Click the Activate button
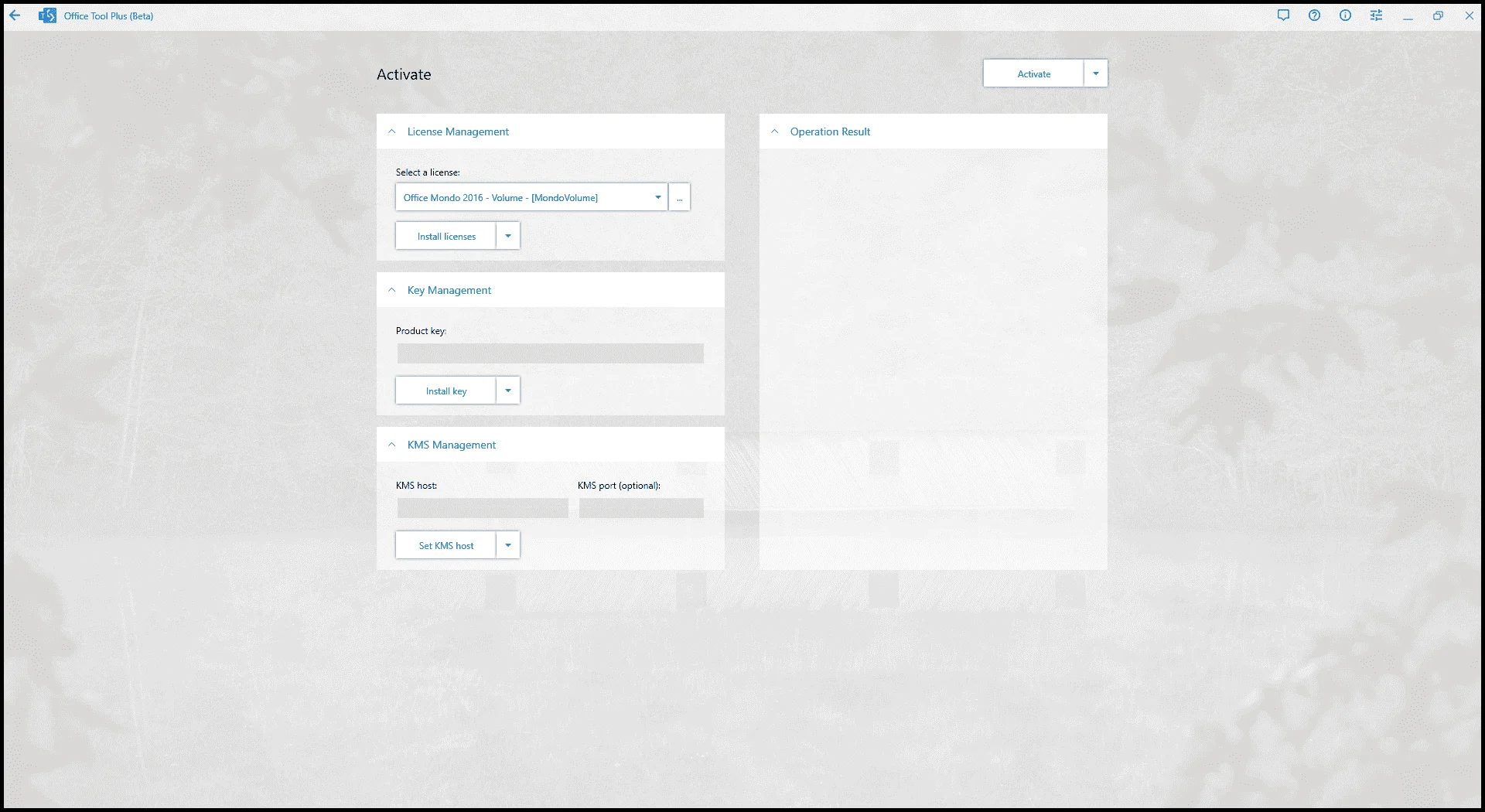Screen dimensions: 1485x812 tap(1033, 73)
